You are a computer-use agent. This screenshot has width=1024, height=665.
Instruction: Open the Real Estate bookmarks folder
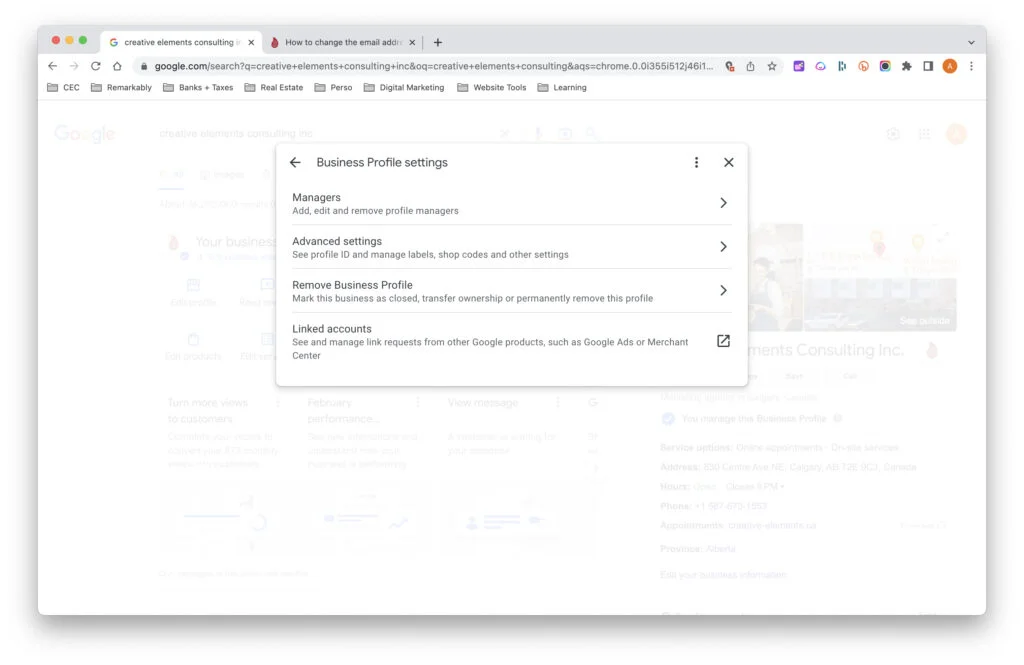tap(274, 88)
